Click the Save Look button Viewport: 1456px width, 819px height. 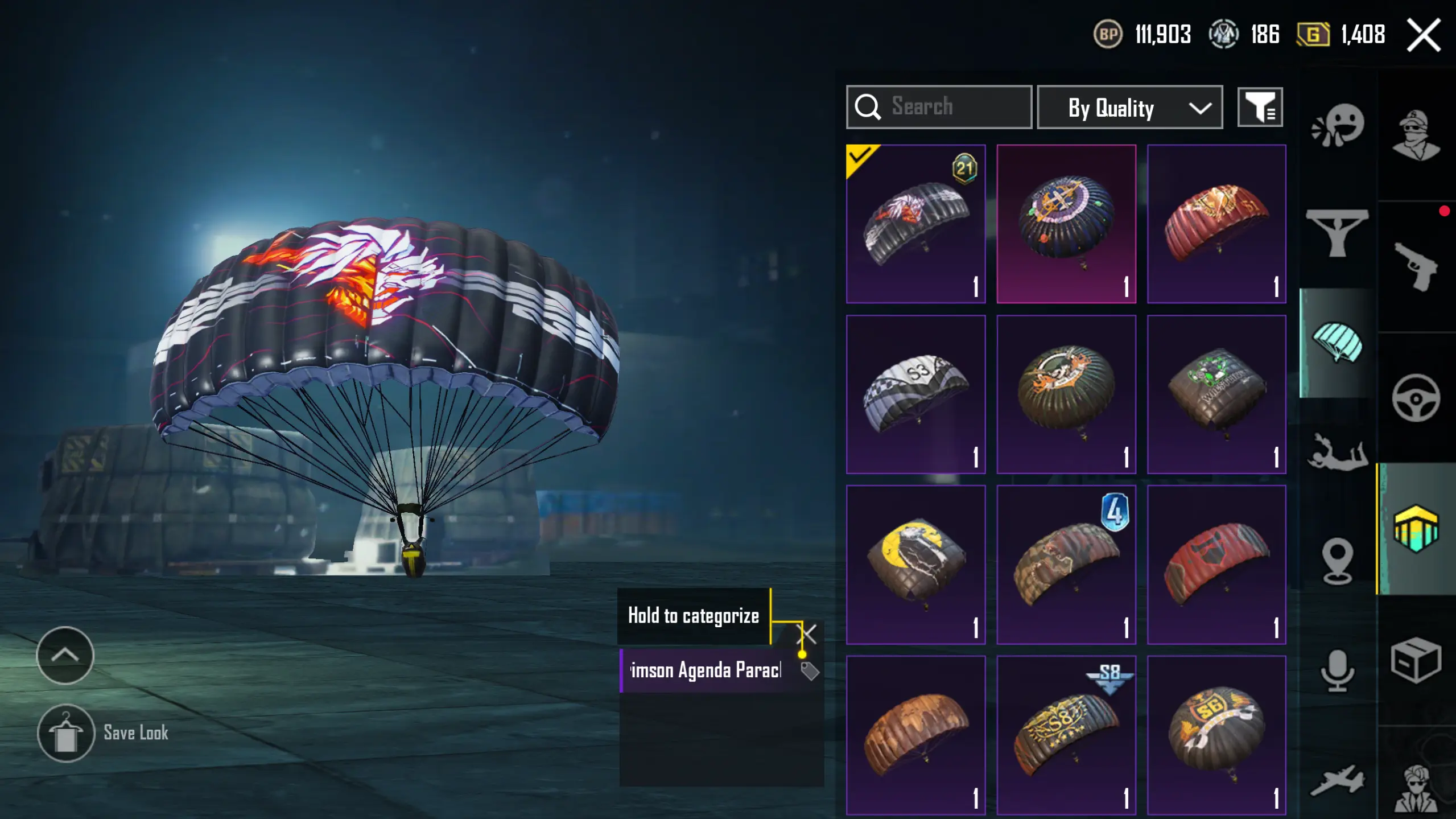[104, 732]
